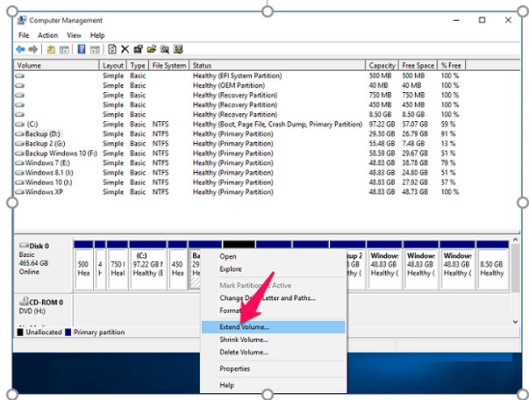
Task: Click the 465.64 GB Disk 0 size text
Action: point(34,263)
